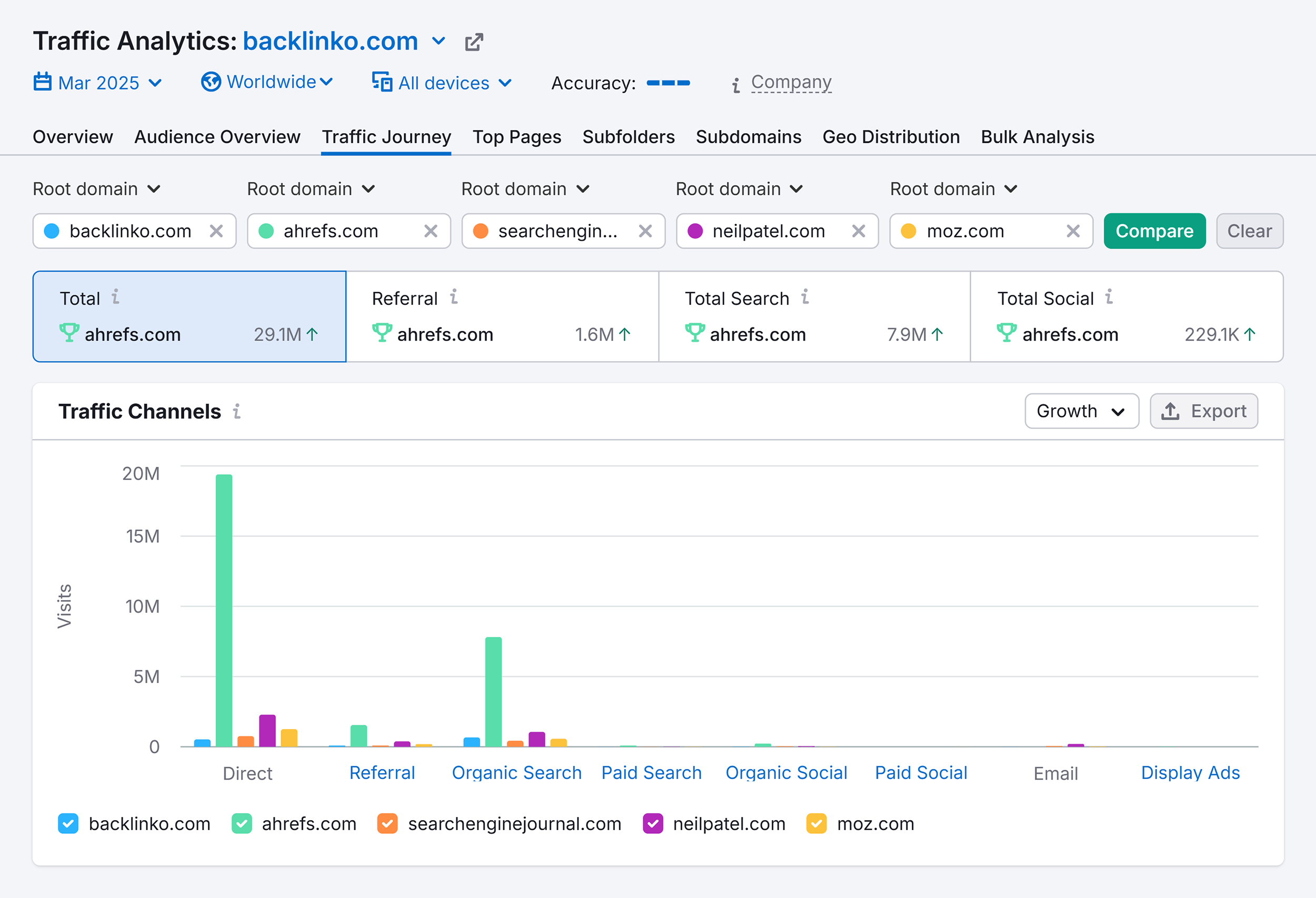Click the Organic Search axis link

coord(516,773)
